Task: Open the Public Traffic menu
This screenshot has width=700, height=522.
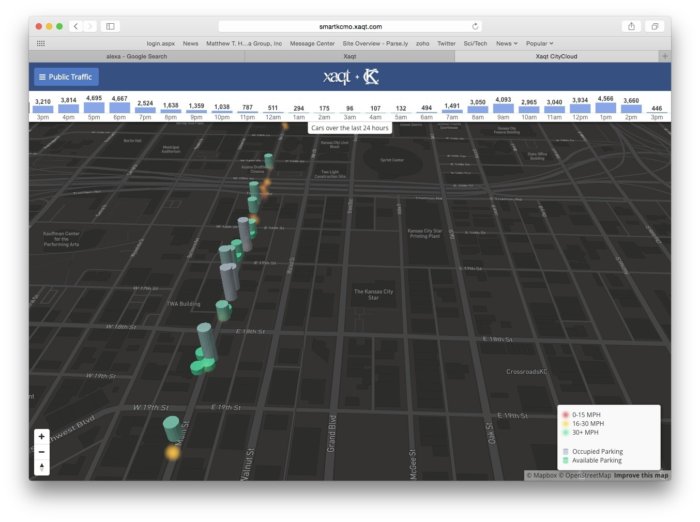Action: pos(66,77)
